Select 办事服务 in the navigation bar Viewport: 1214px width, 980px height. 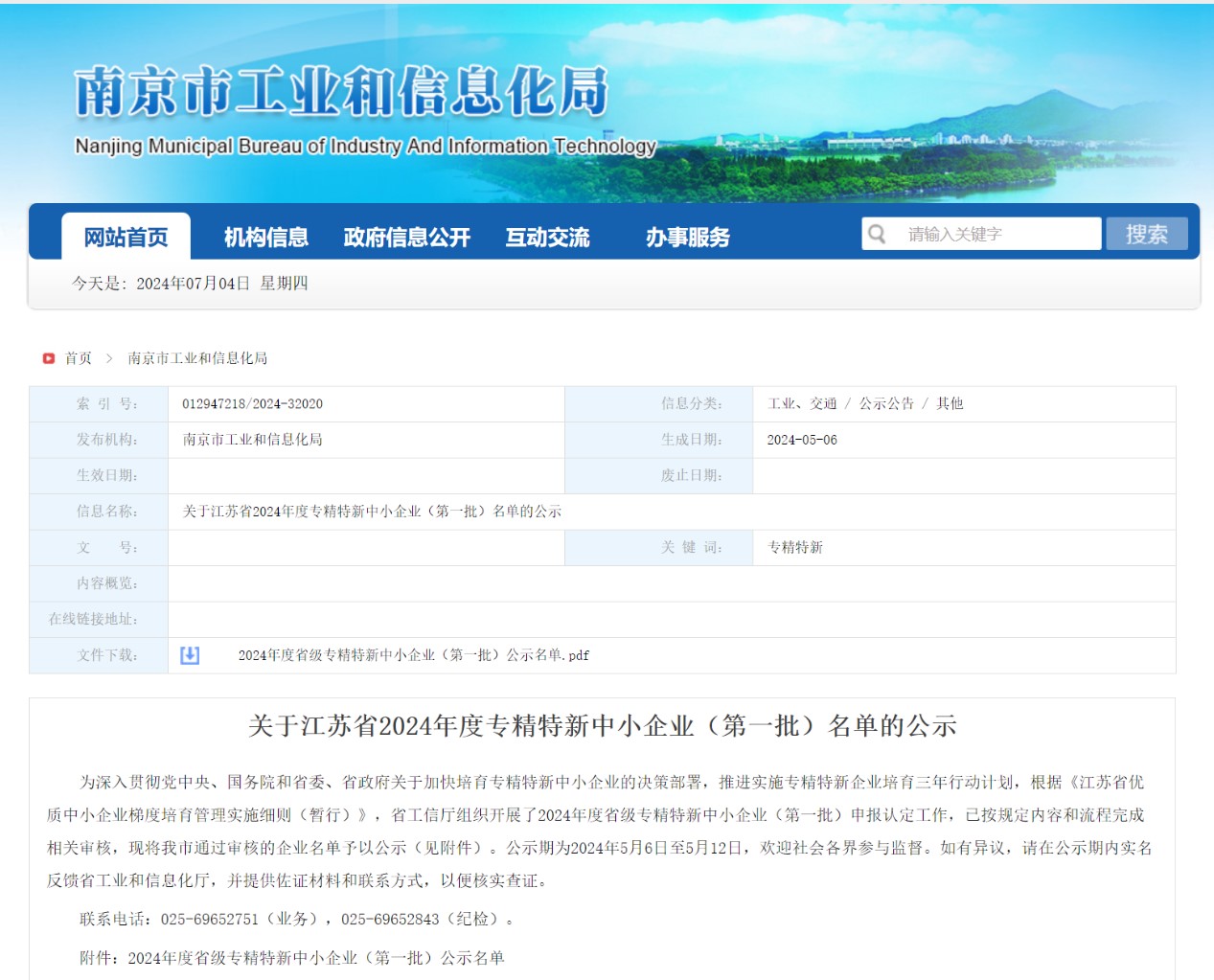(x=687, y=237)
